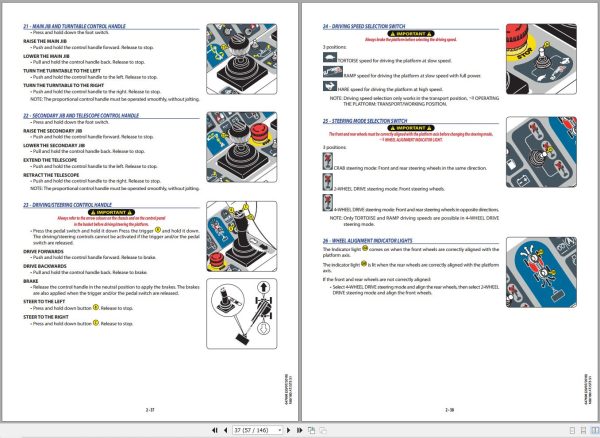
Task: Click secondary jib telescope handle illustration
Action: pyautogui.click(x=242, y=147)
